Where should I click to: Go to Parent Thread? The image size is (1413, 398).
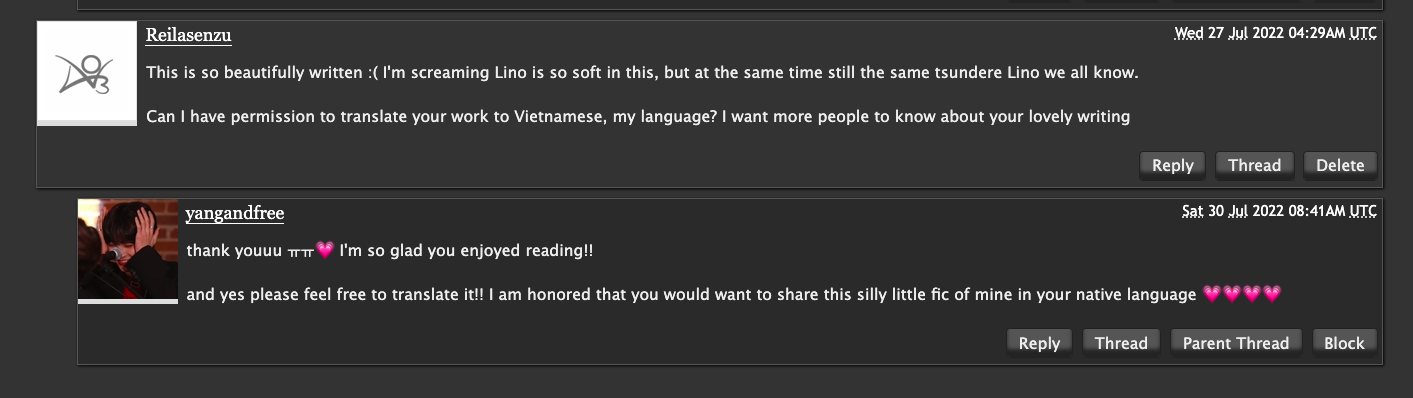pyautogui.click(x=1236, y=343)
